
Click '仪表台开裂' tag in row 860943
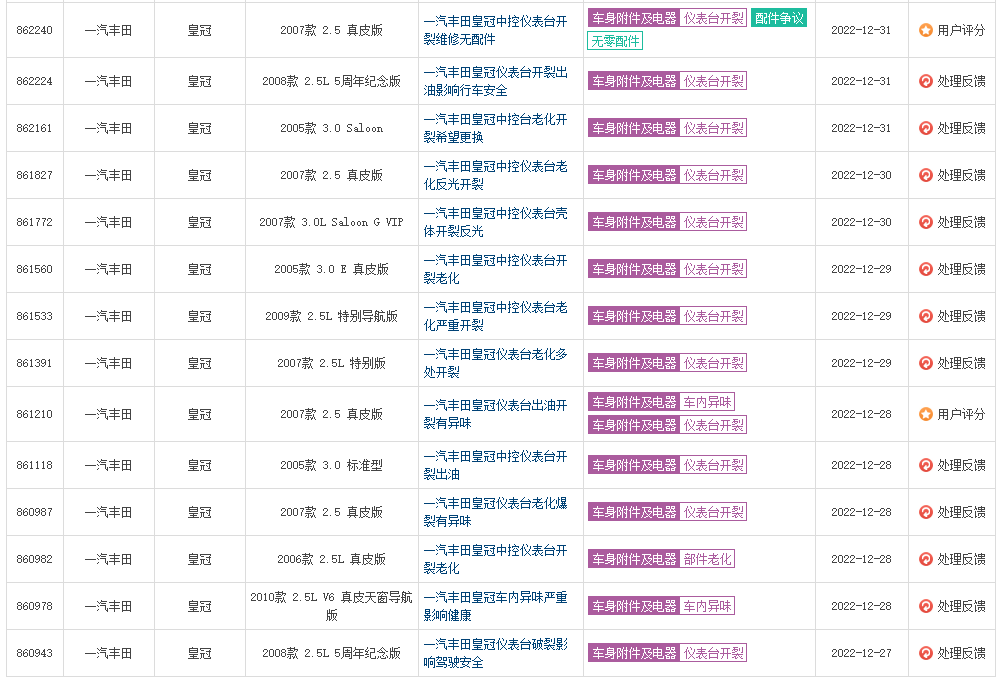click(x=714, y=653)
